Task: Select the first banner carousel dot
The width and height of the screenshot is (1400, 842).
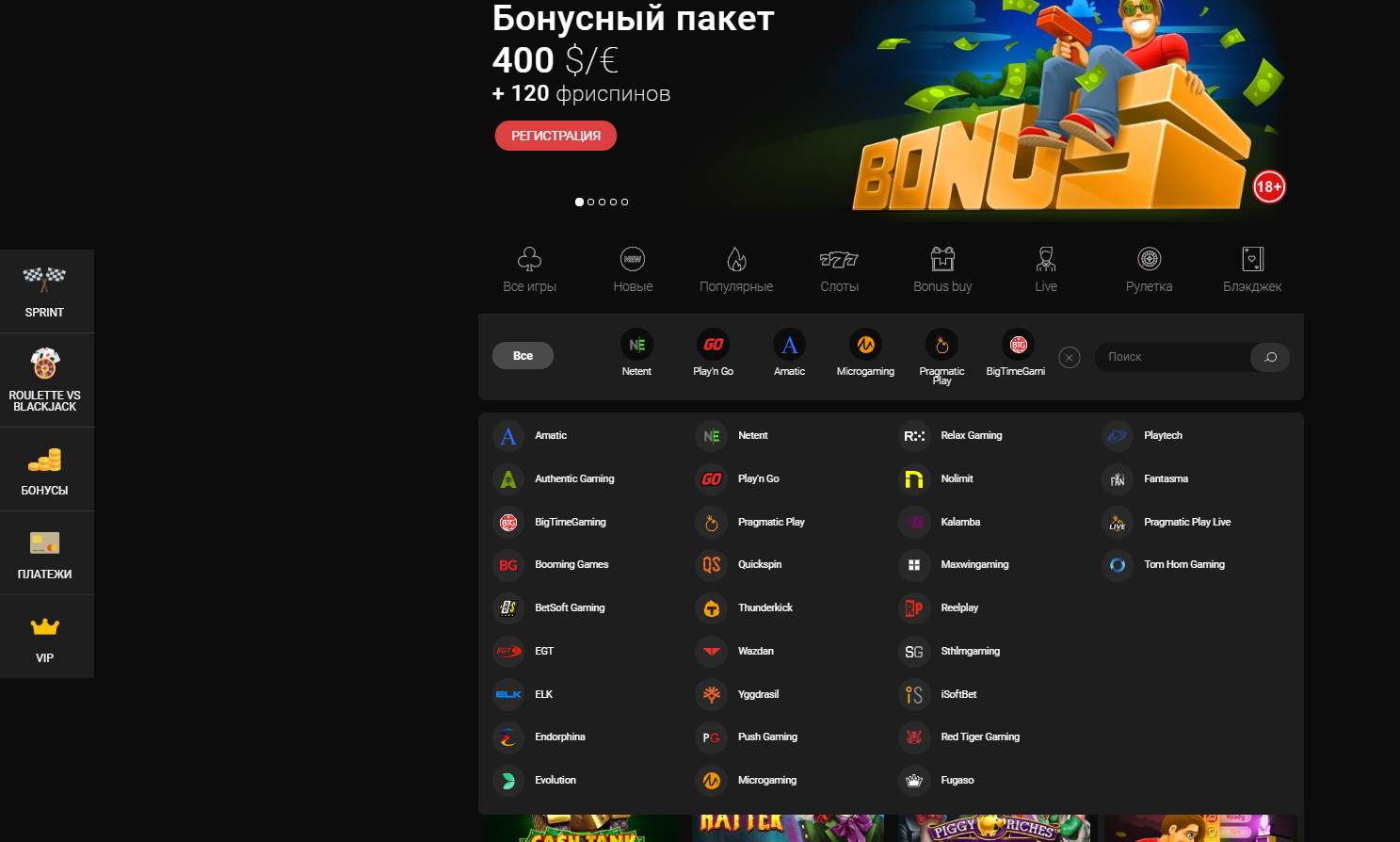Action: pos(579,202)
